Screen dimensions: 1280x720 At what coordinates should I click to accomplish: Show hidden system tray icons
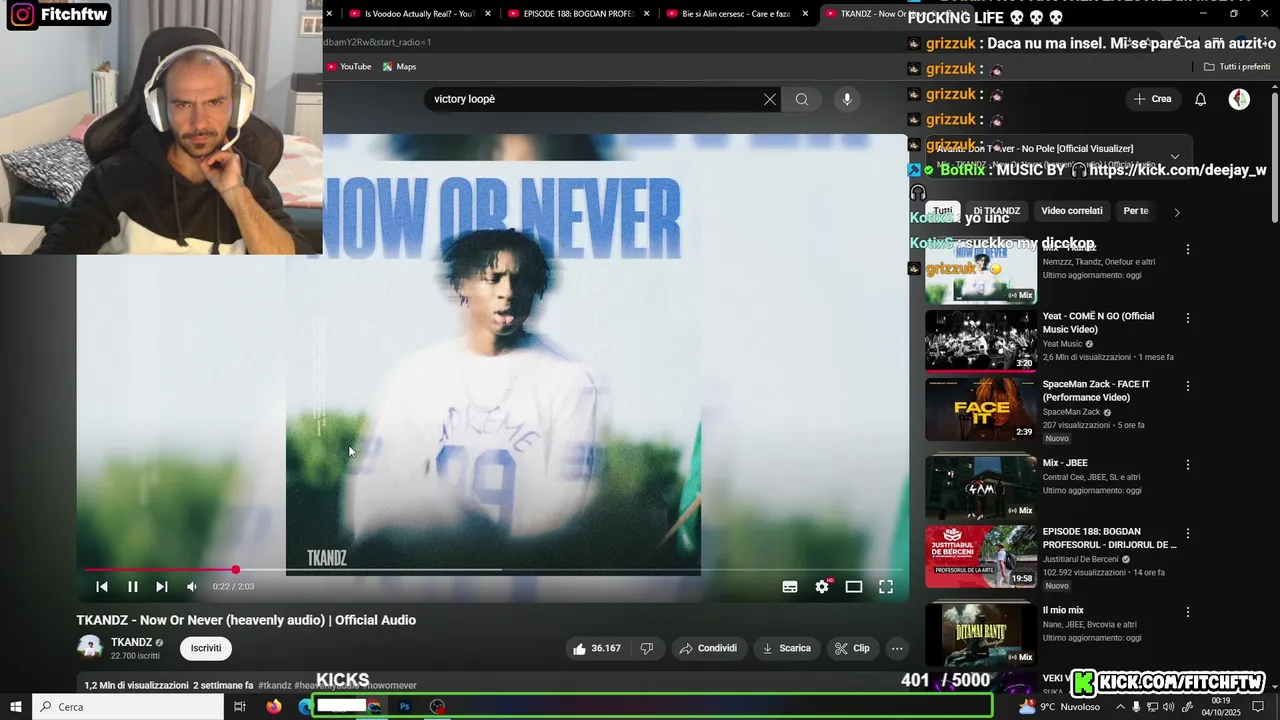tap(1120, 707)
